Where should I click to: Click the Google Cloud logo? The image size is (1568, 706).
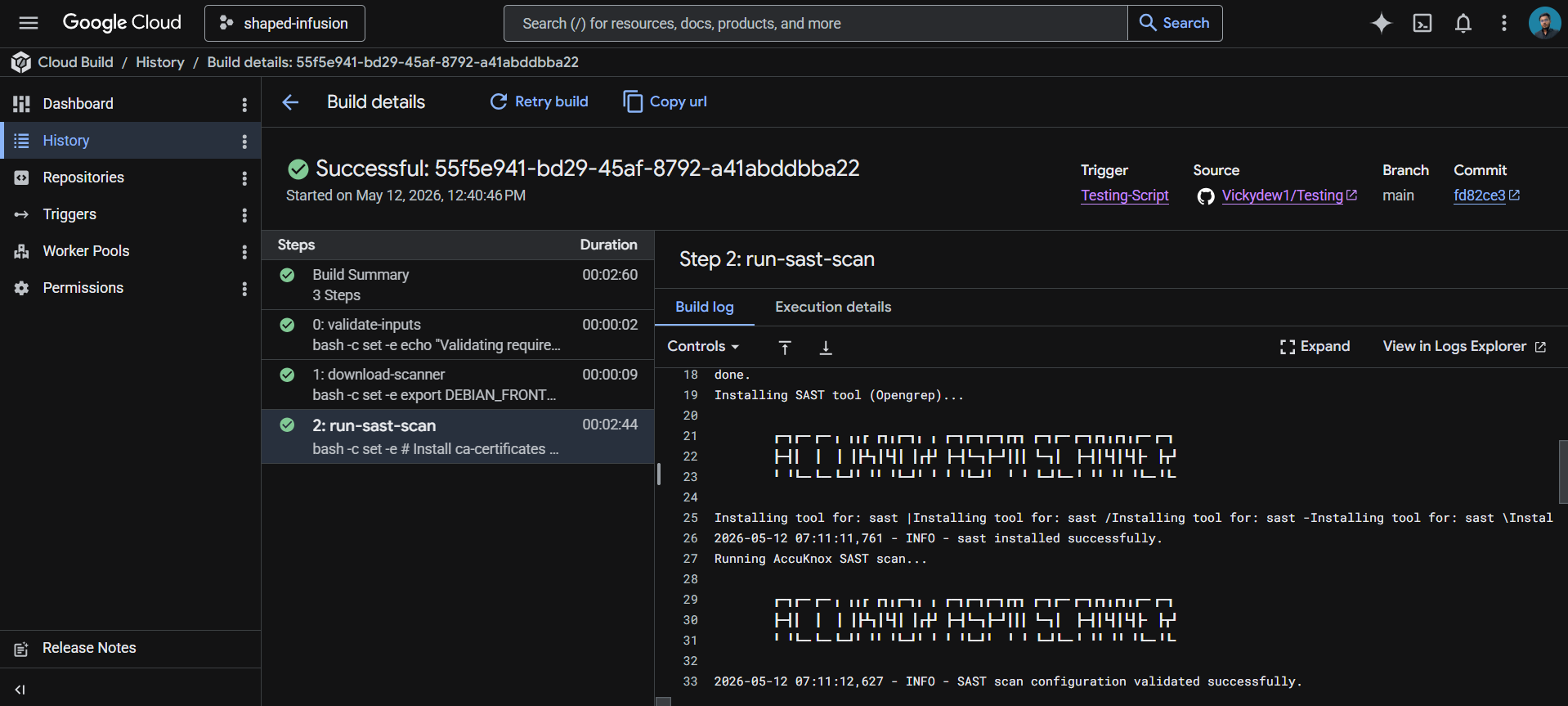click(x=122, y=23)
